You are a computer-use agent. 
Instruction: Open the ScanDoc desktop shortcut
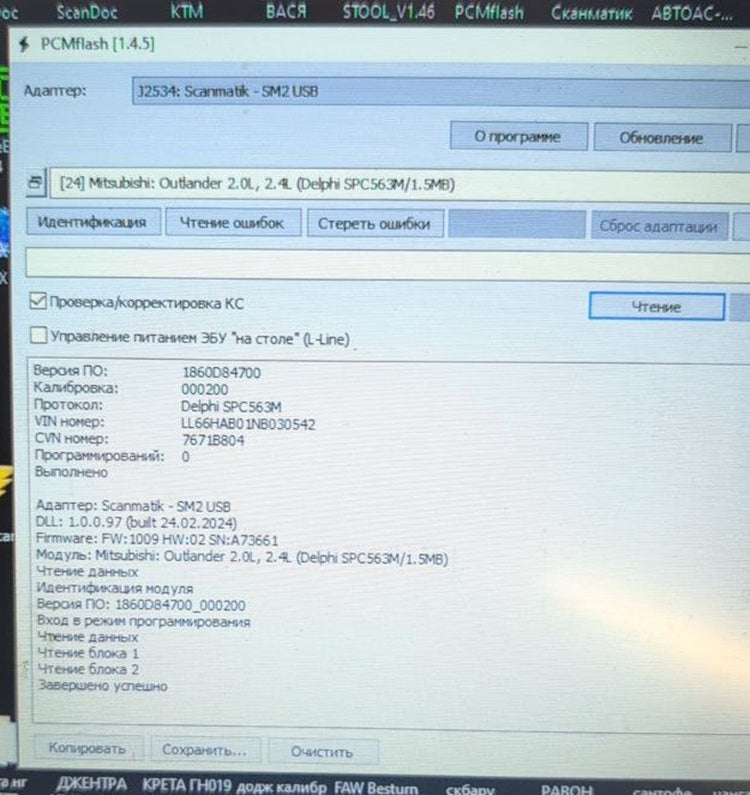[87, 12]
